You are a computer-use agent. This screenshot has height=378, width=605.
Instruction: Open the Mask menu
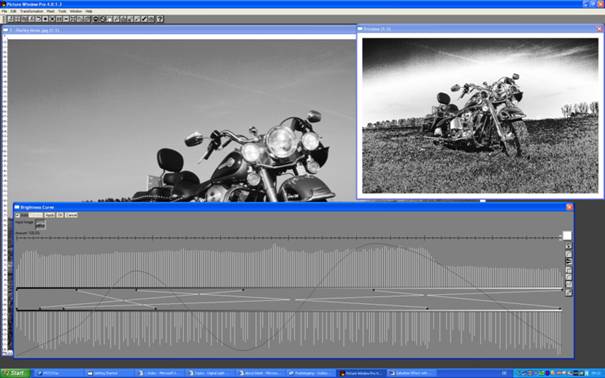click(x=51, y=12)
